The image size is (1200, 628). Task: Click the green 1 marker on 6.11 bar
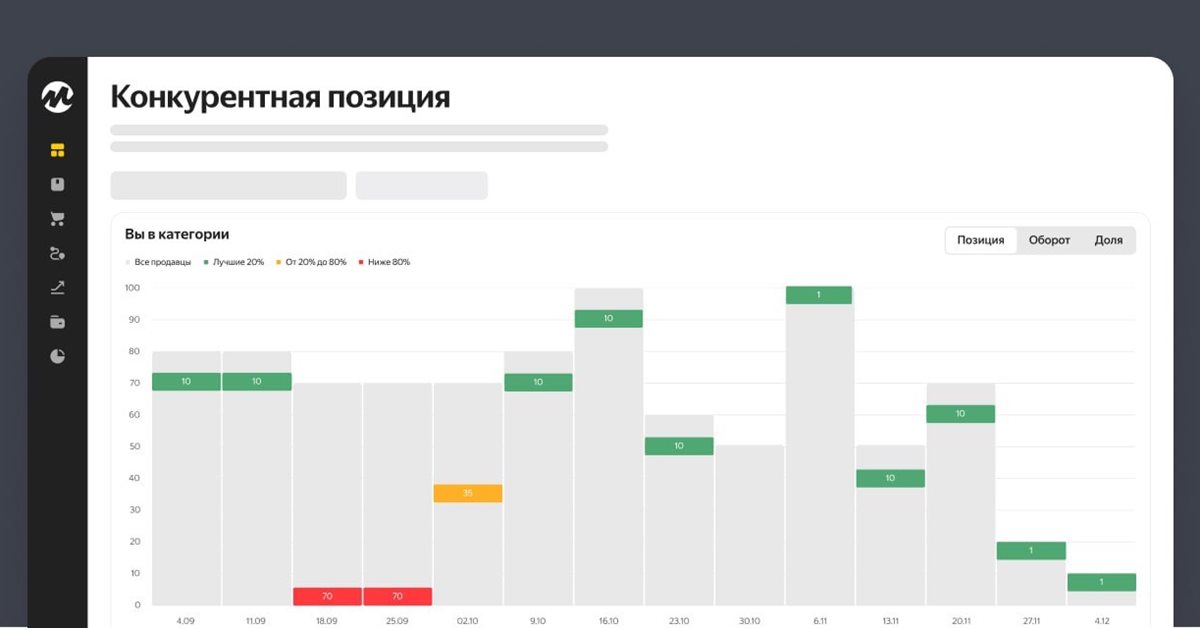819,295
